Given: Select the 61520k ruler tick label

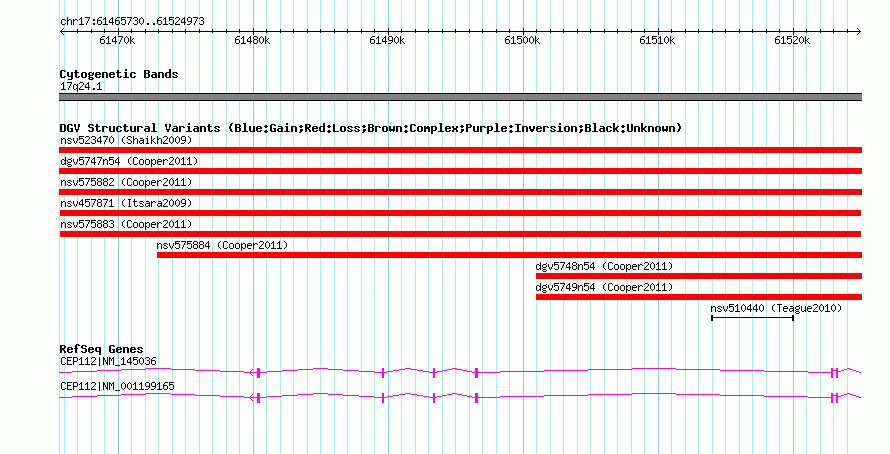Looking at the screenshot, I should [x=792, y=40].
